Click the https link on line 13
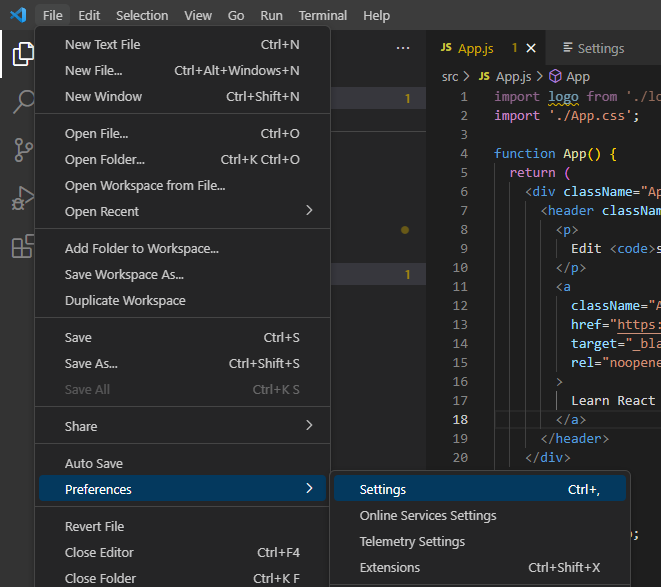Image resolution: width=661 pixels, height=587 pixels. [x=637, y=325]
